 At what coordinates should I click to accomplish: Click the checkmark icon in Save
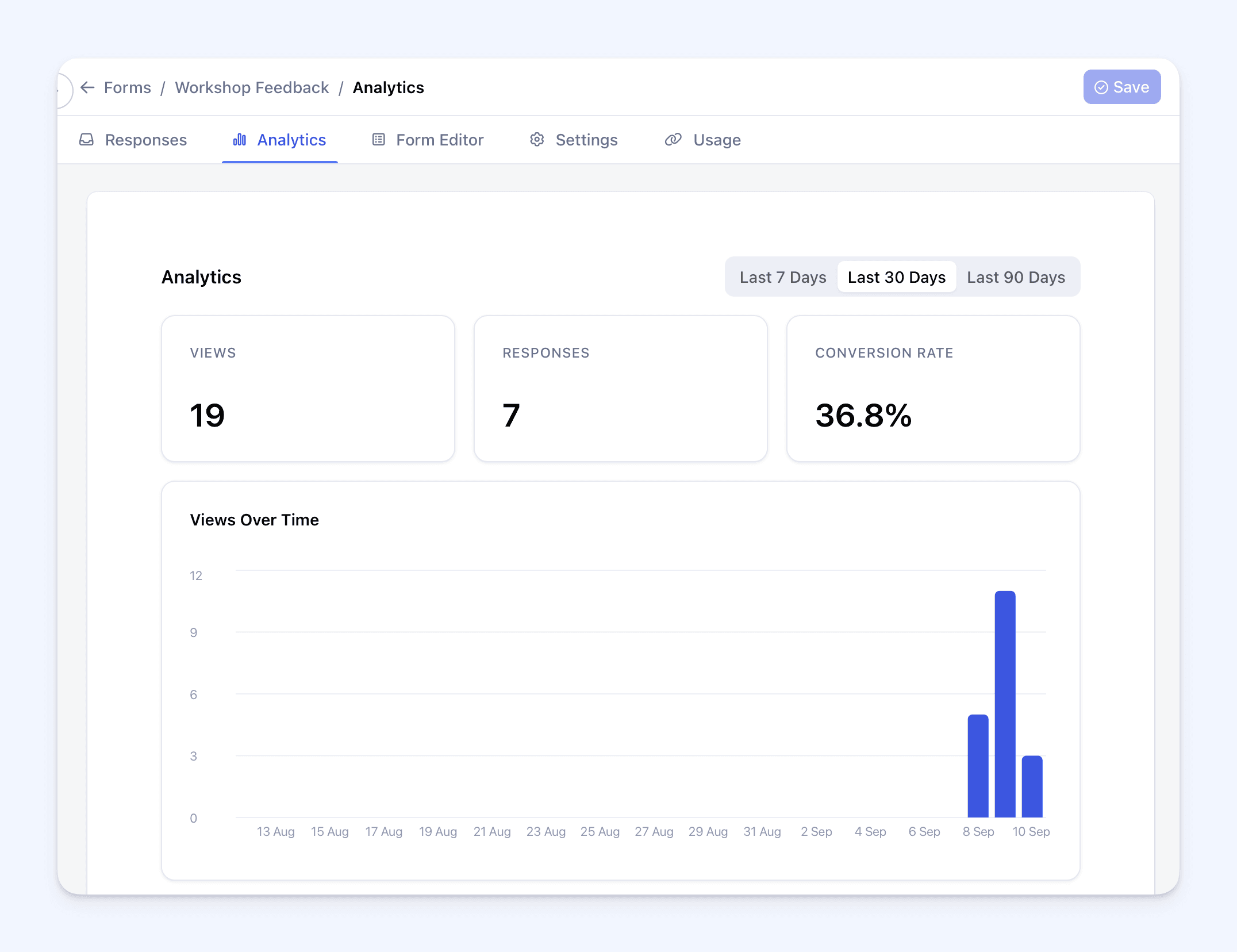click(x=1101, y=87)
